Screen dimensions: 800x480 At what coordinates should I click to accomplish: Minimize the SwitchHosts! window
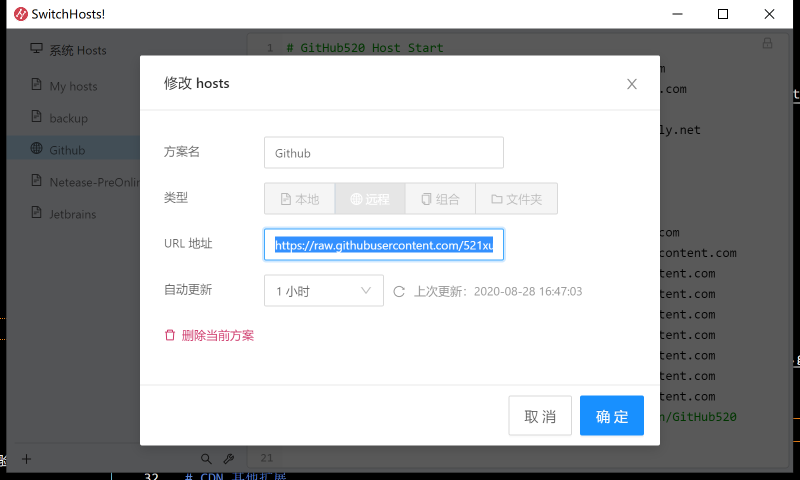(677, 14)
